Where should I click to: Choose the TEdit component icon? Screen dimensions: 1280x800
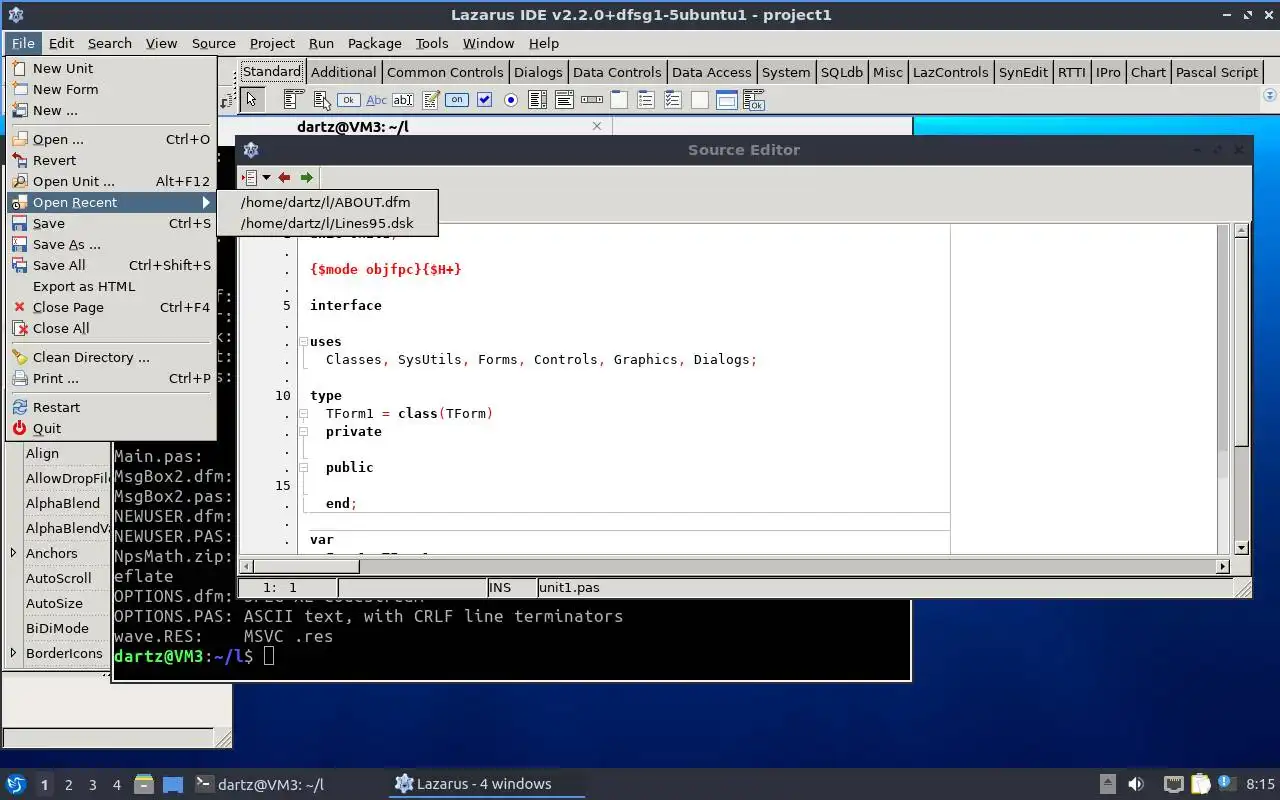pos(403,99)
